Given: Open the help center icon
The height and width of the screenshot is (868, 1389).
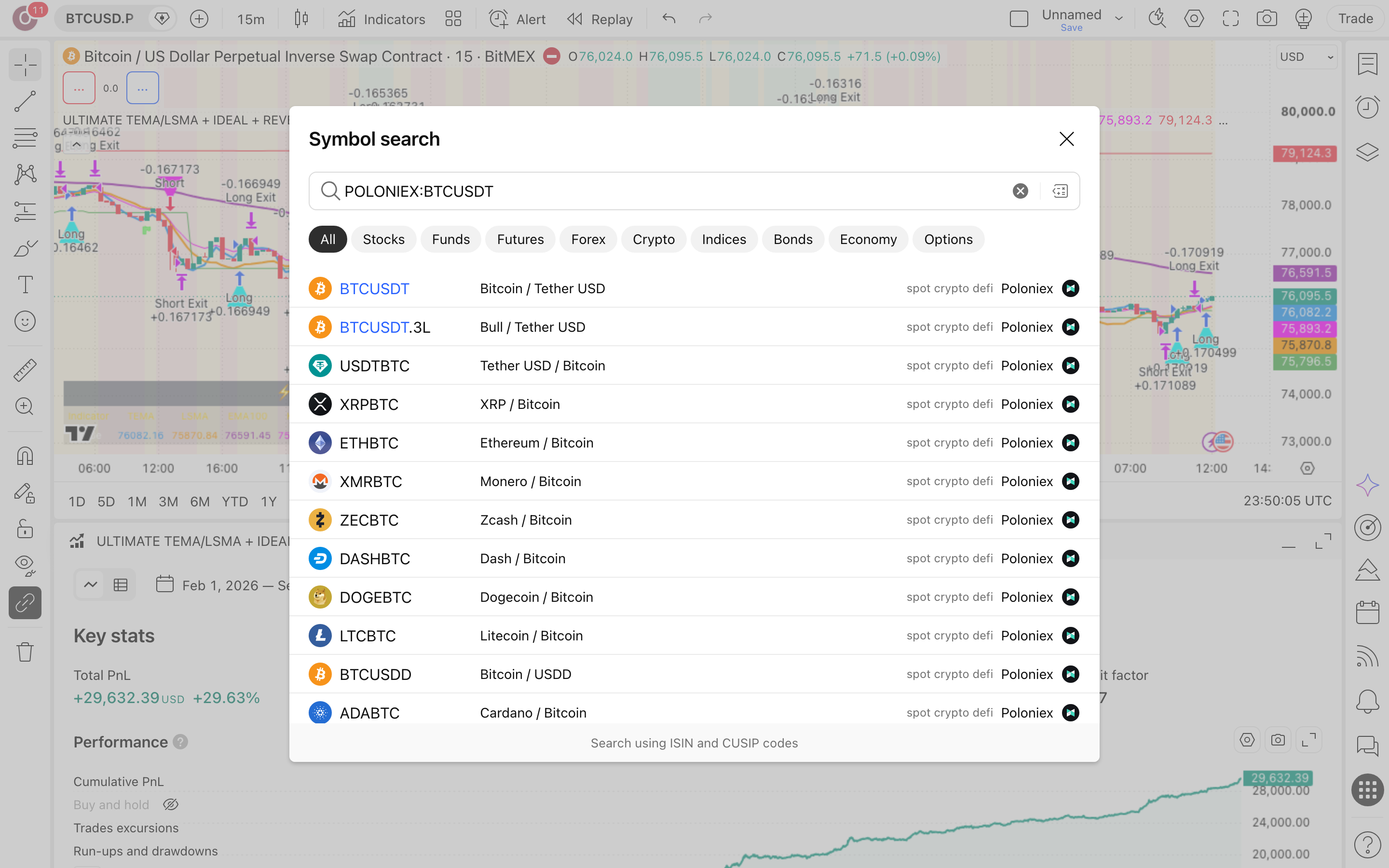Looking at the screenshot, I should [x=1367, y=844].
